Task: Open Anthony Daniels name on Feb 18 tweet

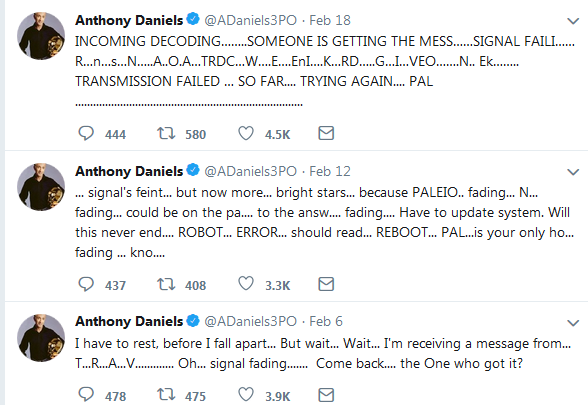Action: tap(129, 20)
